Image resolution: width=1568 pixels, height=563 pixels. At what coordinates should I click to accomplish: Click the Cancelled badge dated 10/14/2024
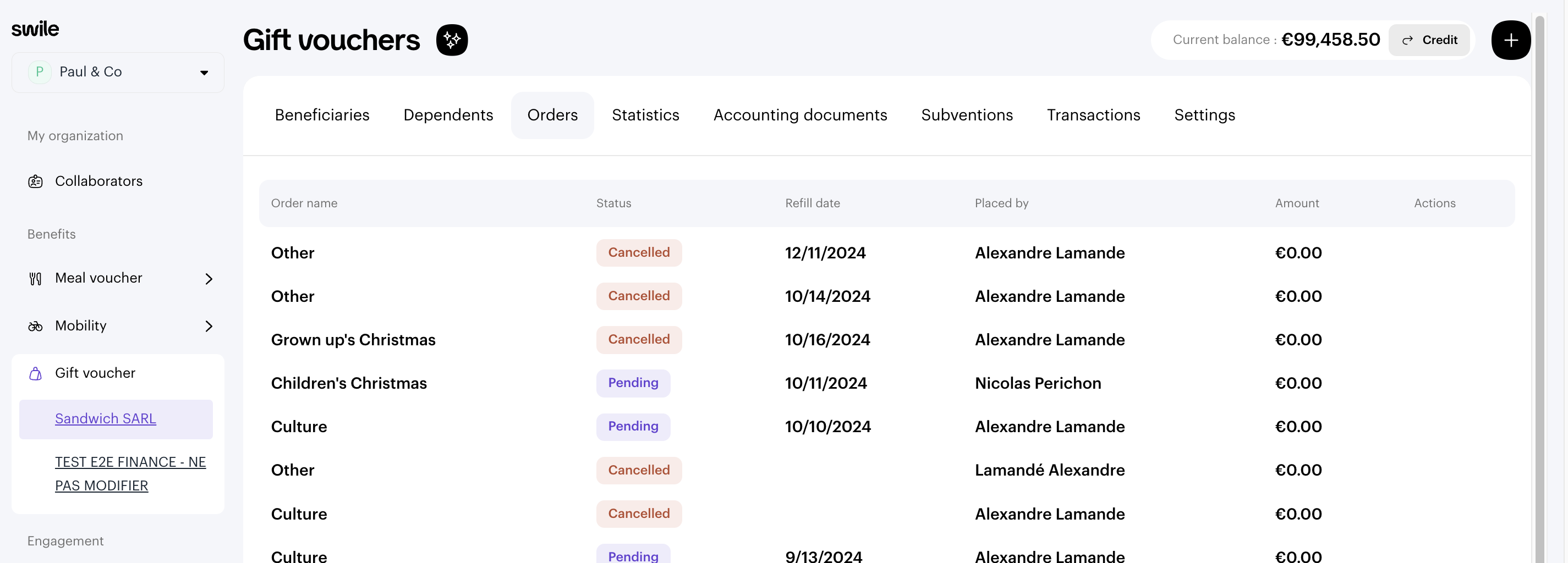(x=639, y=296)
